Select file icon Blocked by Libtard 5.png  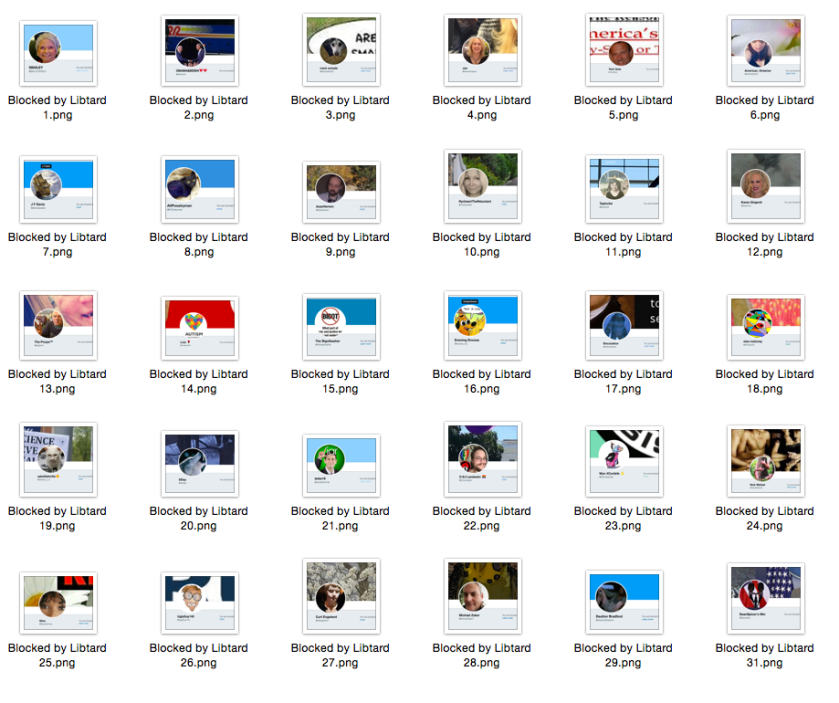624,50
